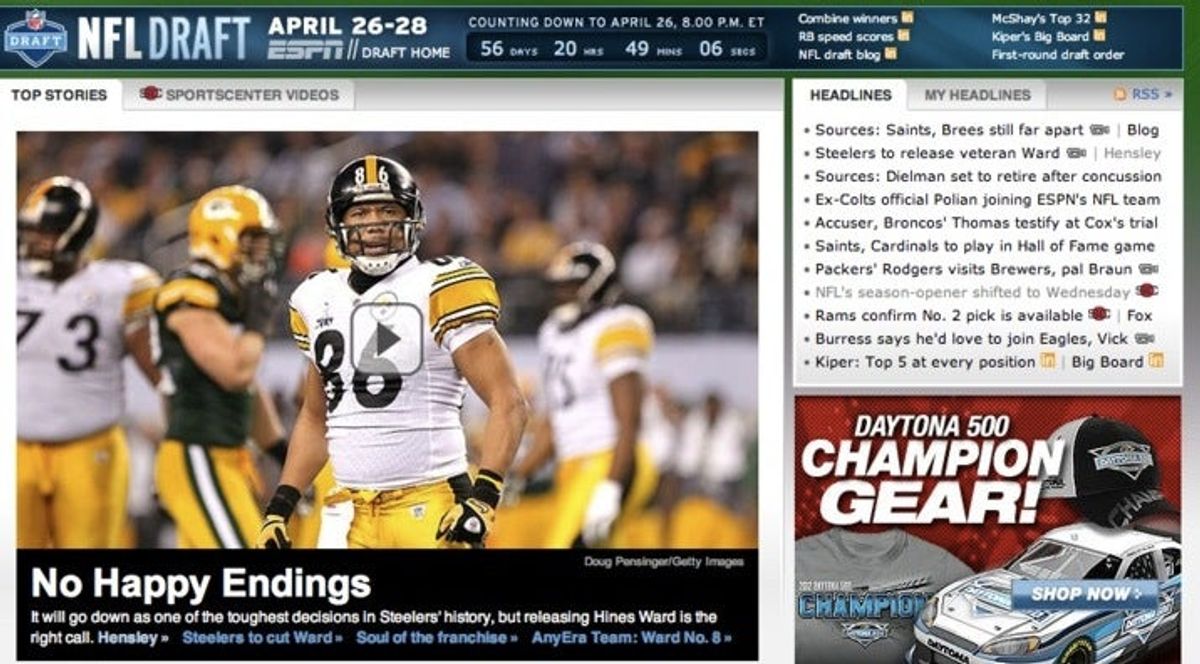Click the NFL DRAFT banner title
Image resolution: width=1200 pixels, height=664 pixels.
tap(164, 38)
